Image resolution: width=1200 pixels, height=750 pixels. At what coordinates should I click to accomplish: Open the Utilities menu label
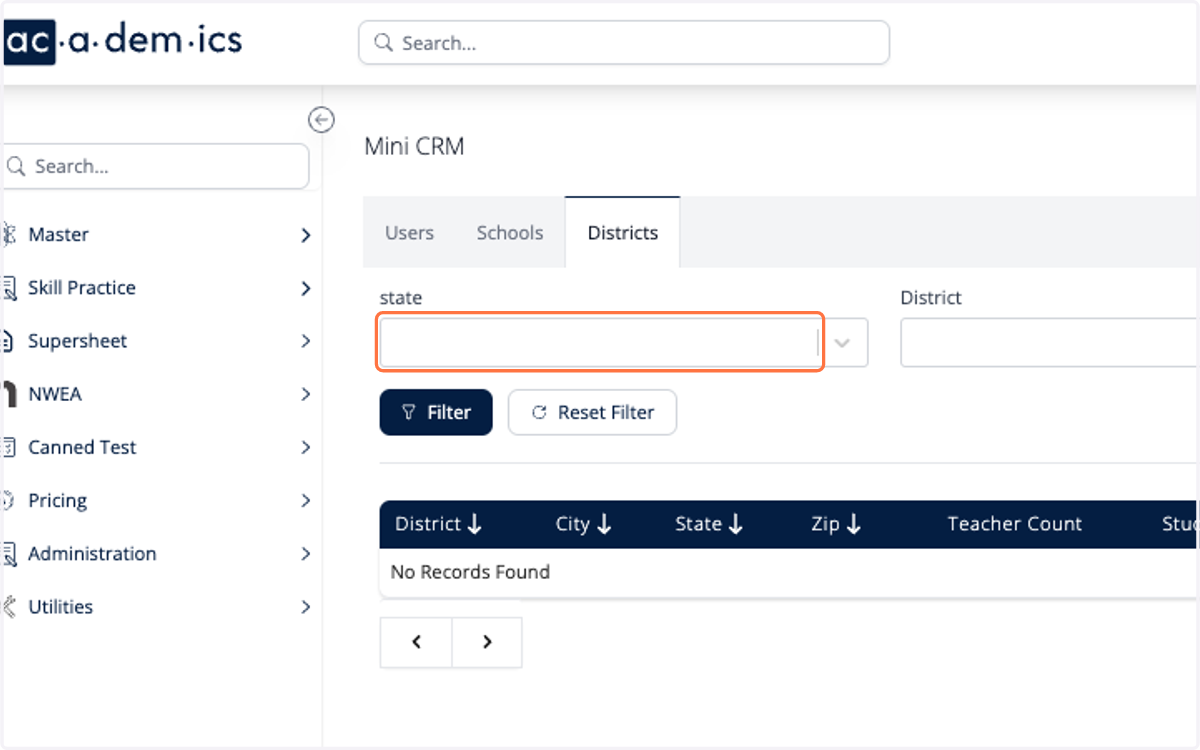tap(61, 607)
